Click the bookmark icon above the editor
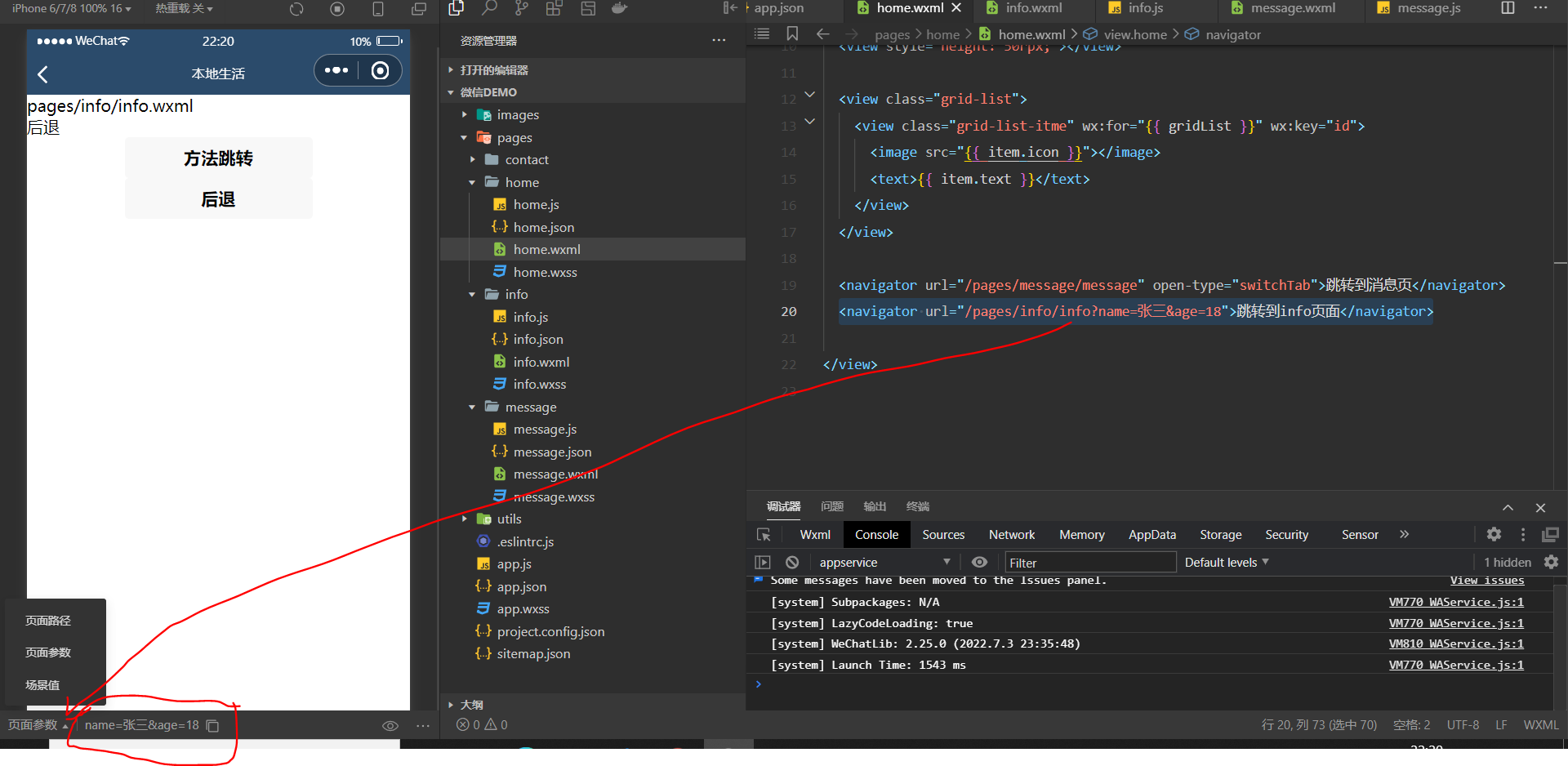 pyautogui.click(x=792, y=33)
